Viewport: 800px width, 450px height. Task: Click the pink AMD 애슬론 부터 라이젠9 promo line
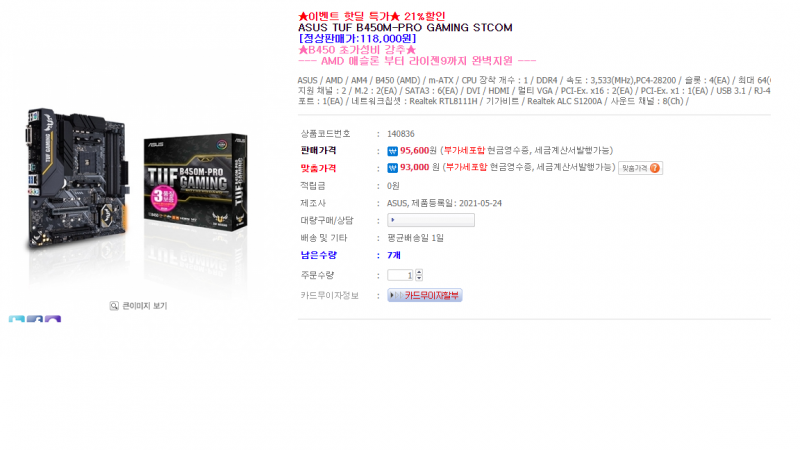417,61
